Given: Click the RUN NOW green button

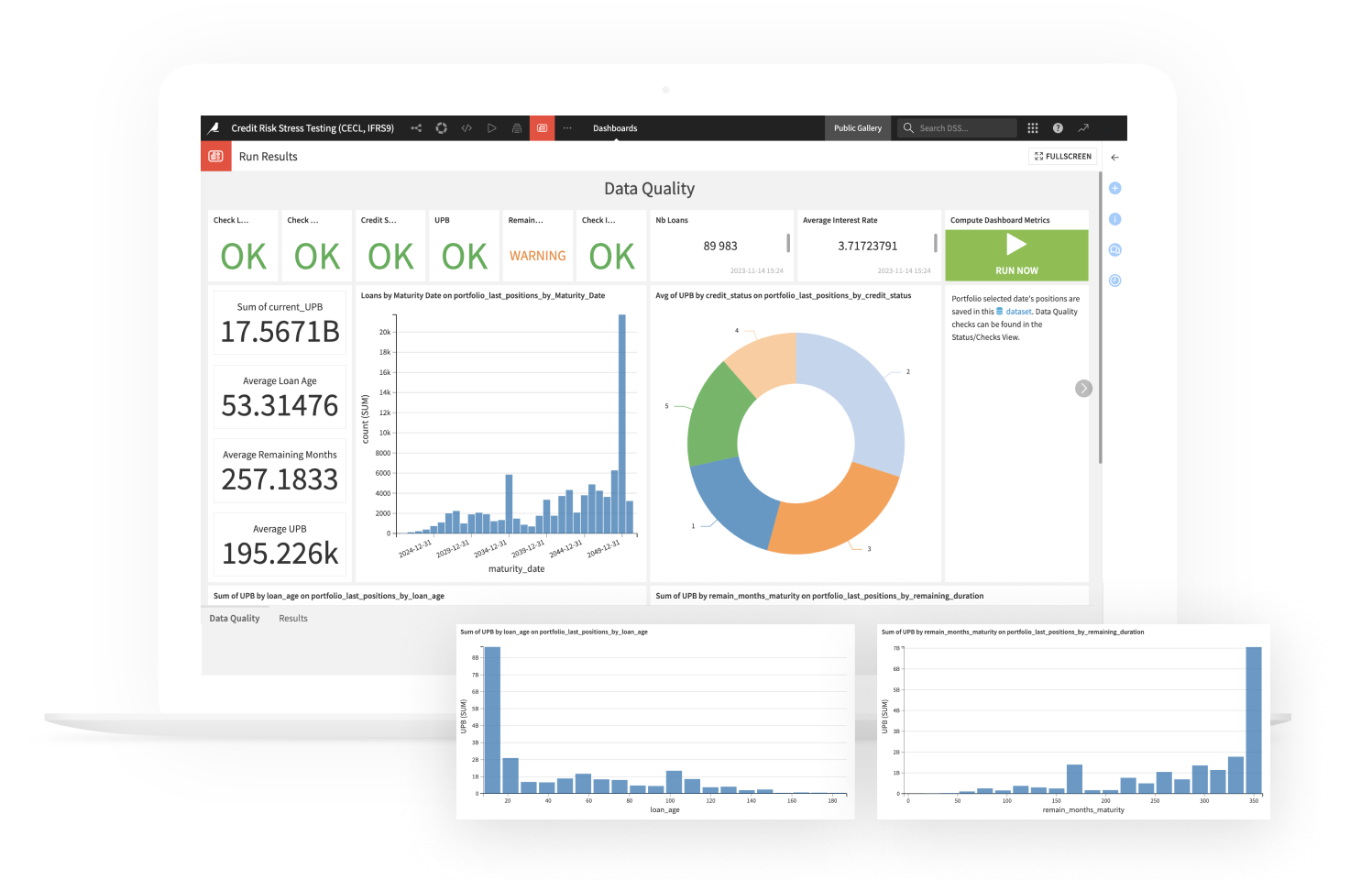Looking at the screenshot, I should (1016, 270).
